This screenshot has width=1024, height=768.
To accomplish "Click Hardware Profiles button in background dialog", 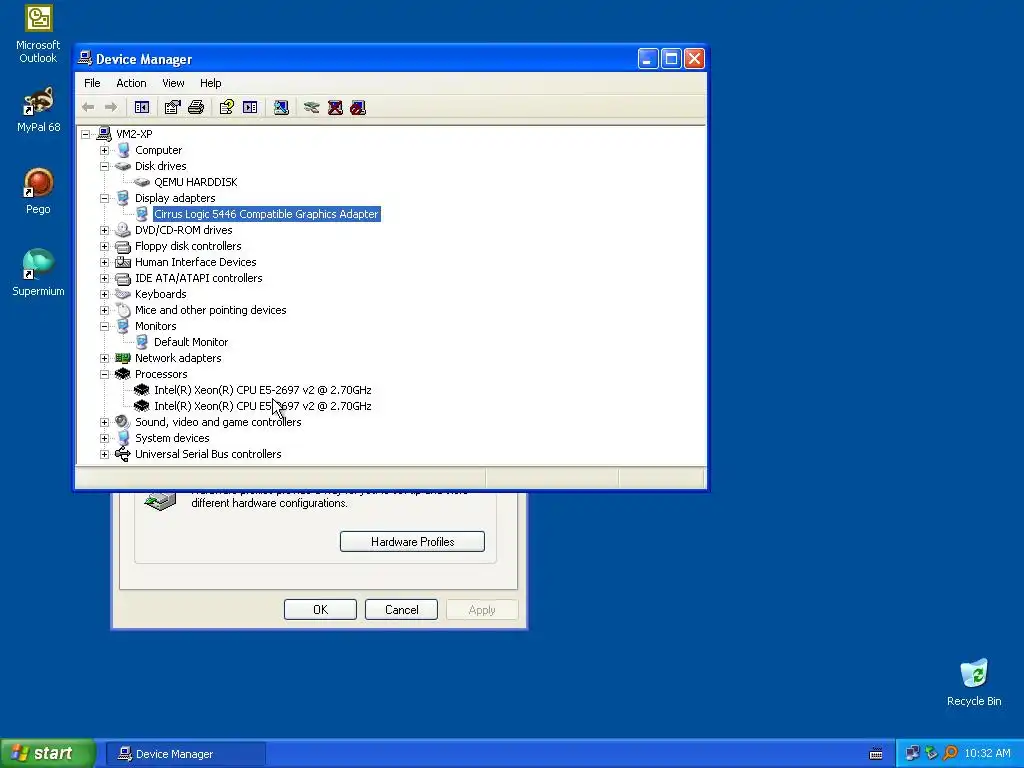I will coord(412,541).
